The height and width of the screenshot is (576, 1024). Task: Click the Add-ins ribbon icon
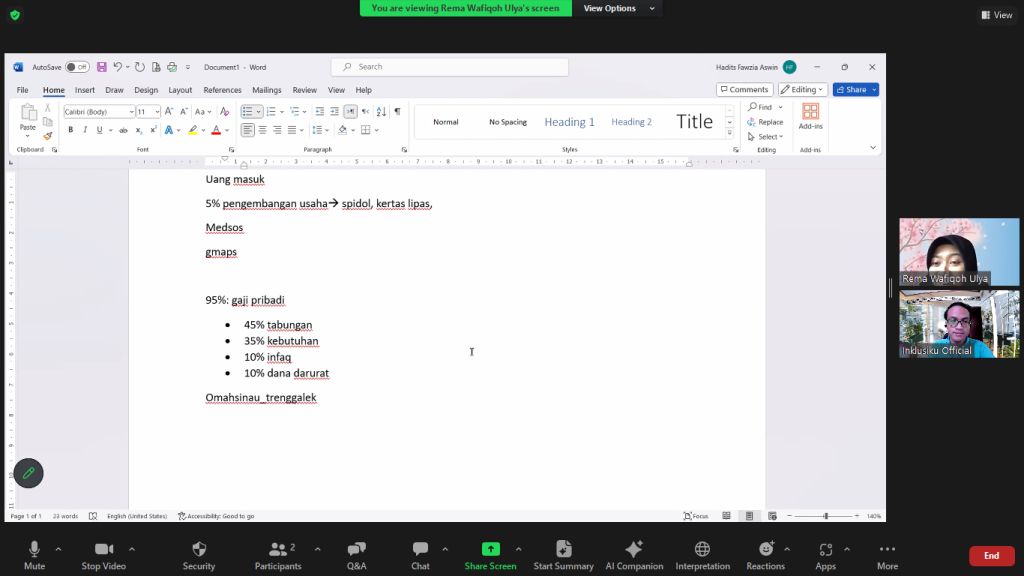click(x=810, y=116)
